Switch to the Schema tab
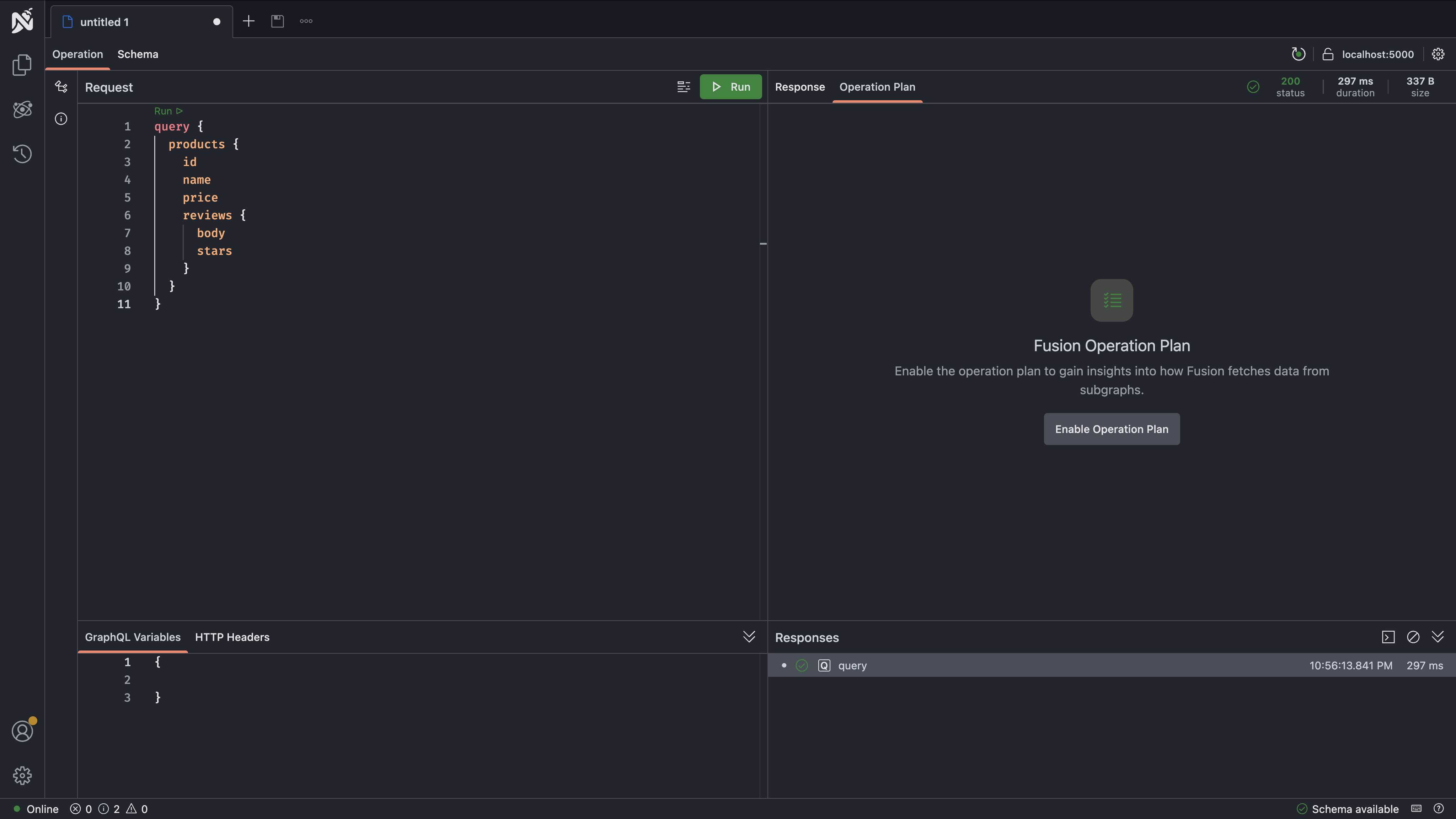1456x819 pixels. [137, 54]
